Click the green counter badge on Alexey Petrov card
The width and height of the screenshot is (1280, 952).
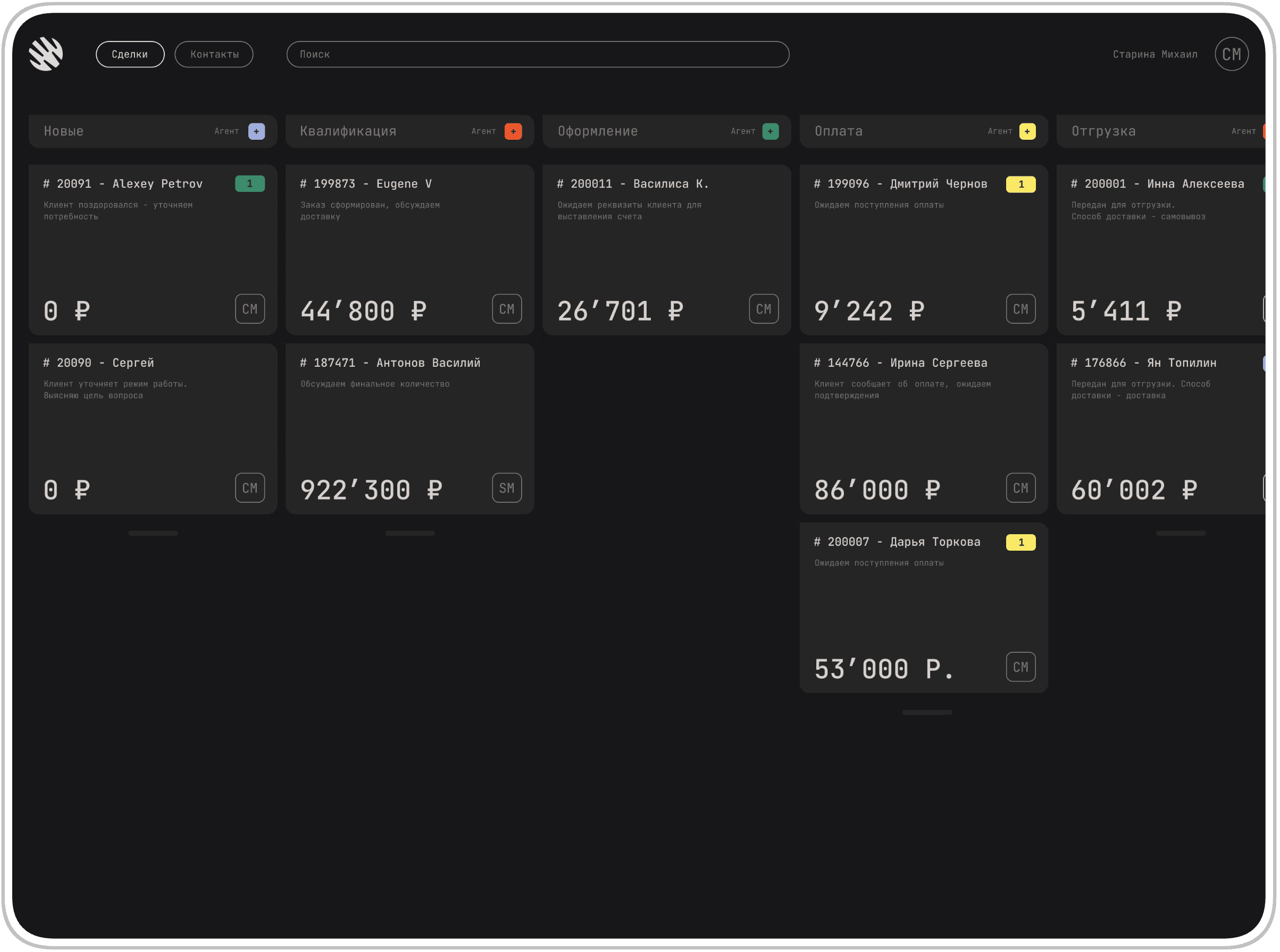point(249,183)
